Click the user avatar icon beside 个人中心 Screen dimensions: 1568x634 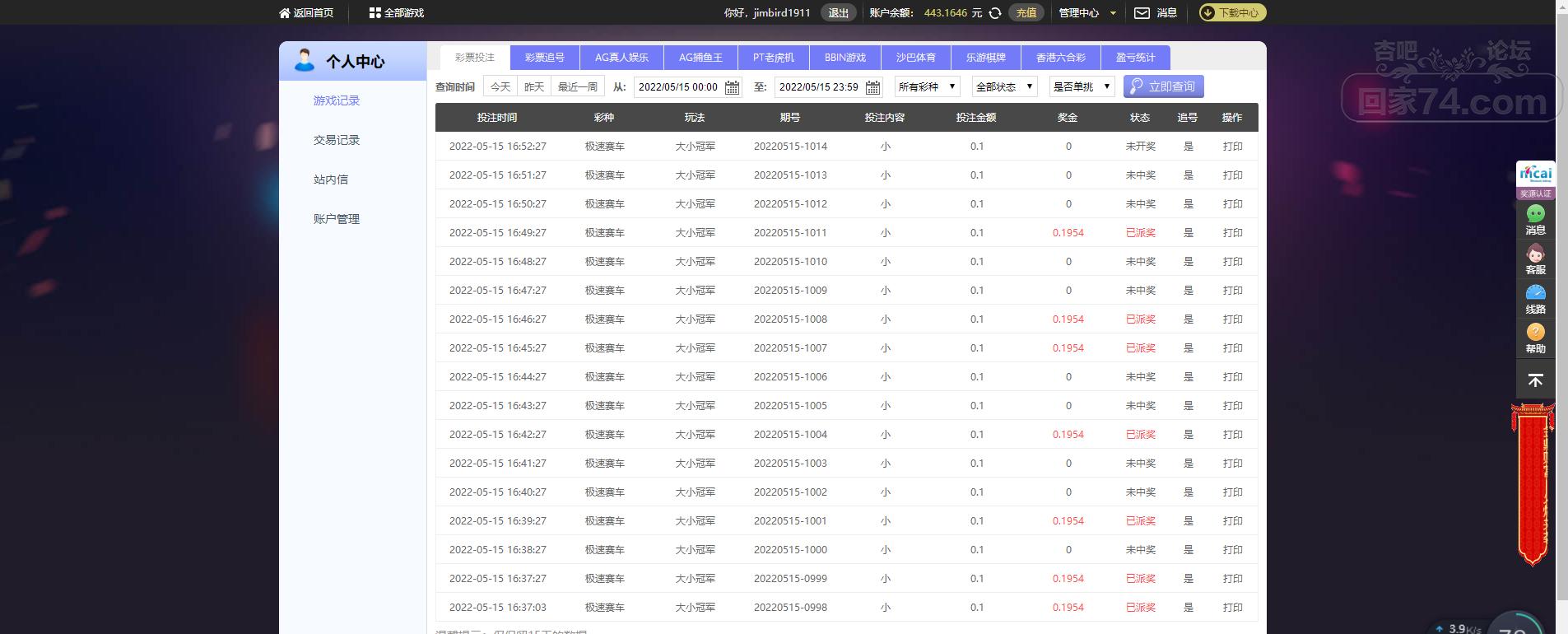[305, 60]
